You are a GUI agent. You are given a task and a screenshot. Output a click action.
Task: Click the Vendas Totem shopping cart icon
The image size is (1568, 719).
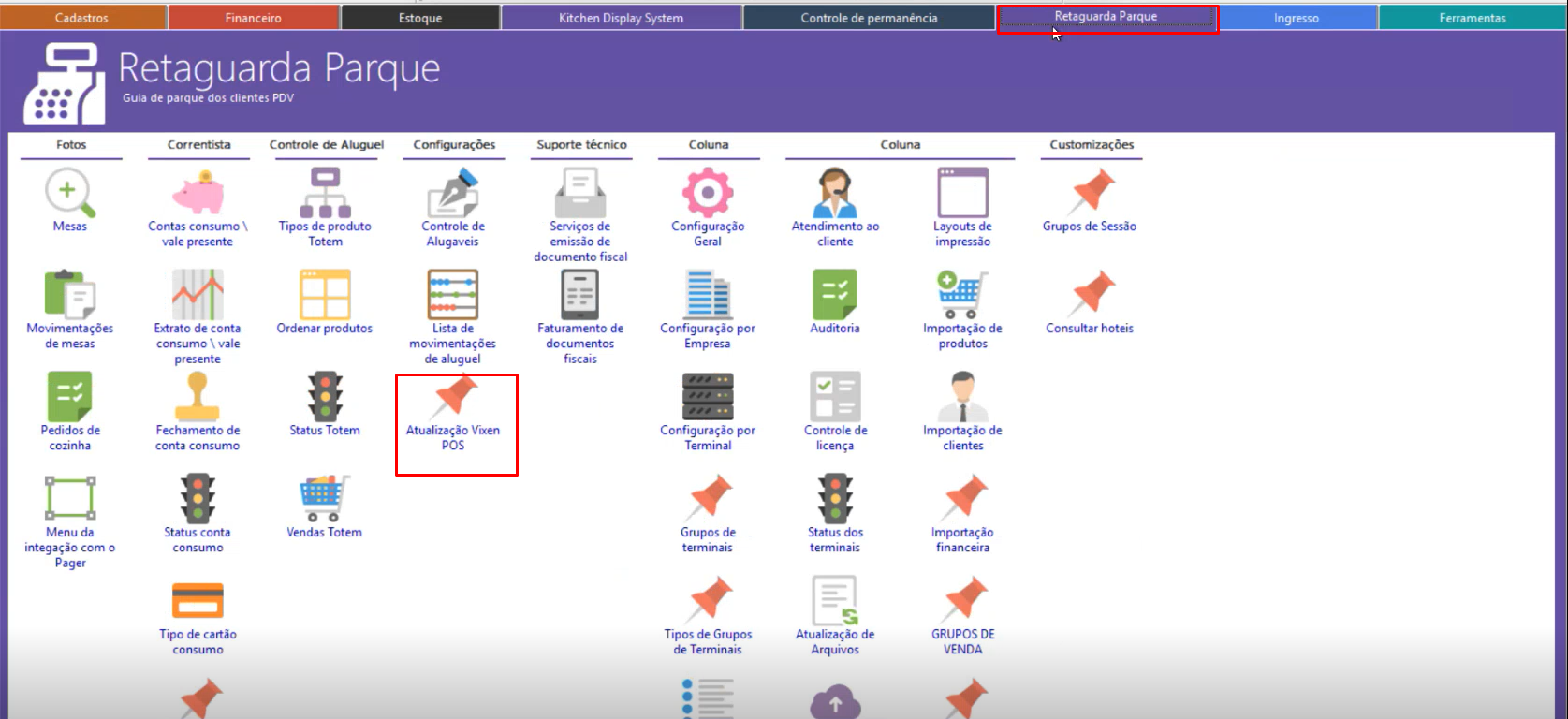325,499
